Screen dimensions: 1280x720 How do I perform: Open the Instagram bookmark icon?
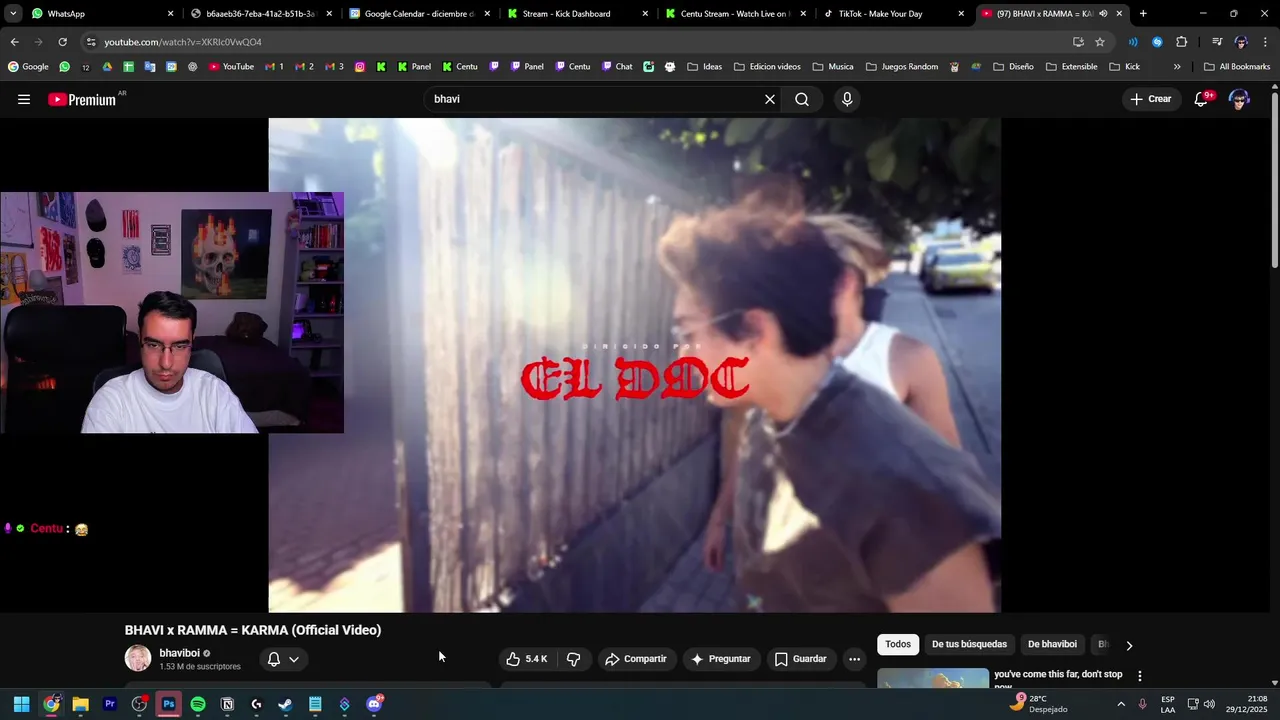pos(360,67)
